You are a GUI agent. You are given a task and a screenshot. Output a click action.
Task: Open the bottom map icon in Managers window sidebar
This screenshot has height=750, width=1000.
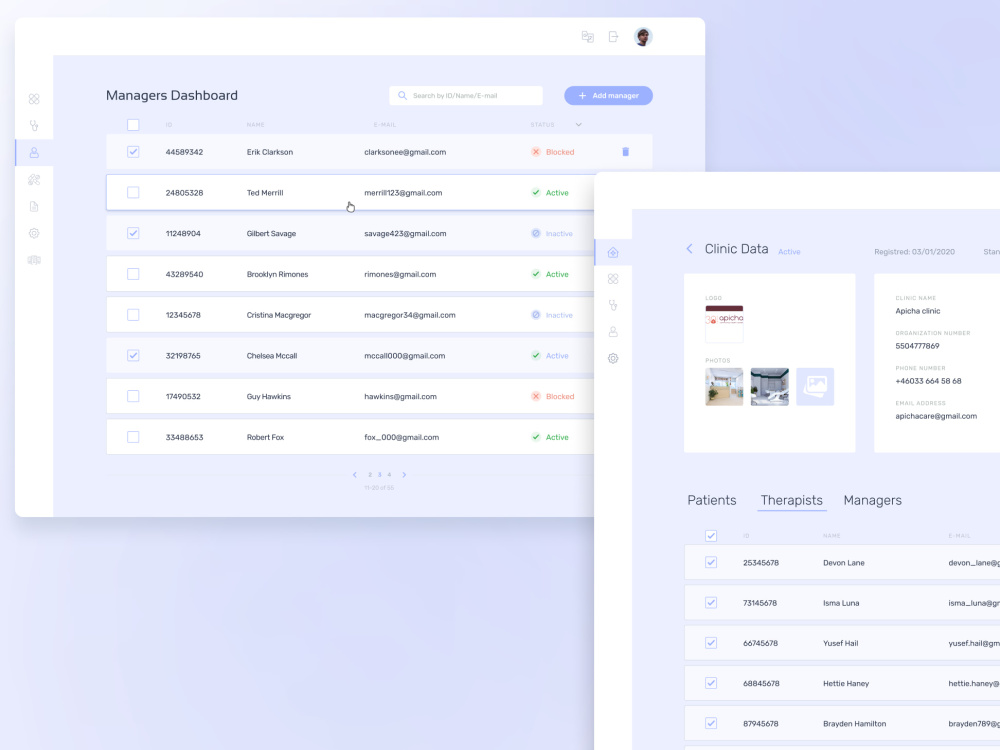pos(34,260)
